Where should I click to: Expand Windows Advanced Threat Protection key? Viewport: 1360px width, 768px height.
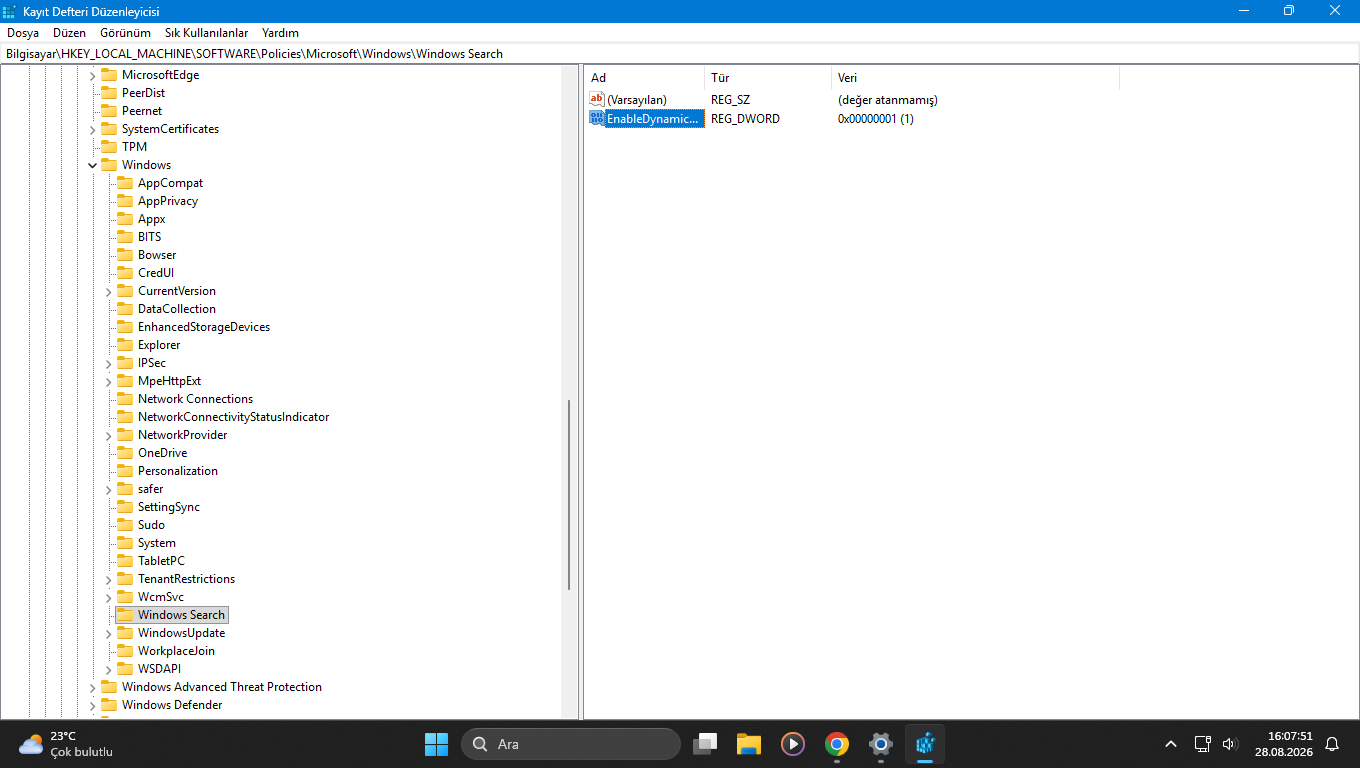pyautogui.click(x=93, y=687)
